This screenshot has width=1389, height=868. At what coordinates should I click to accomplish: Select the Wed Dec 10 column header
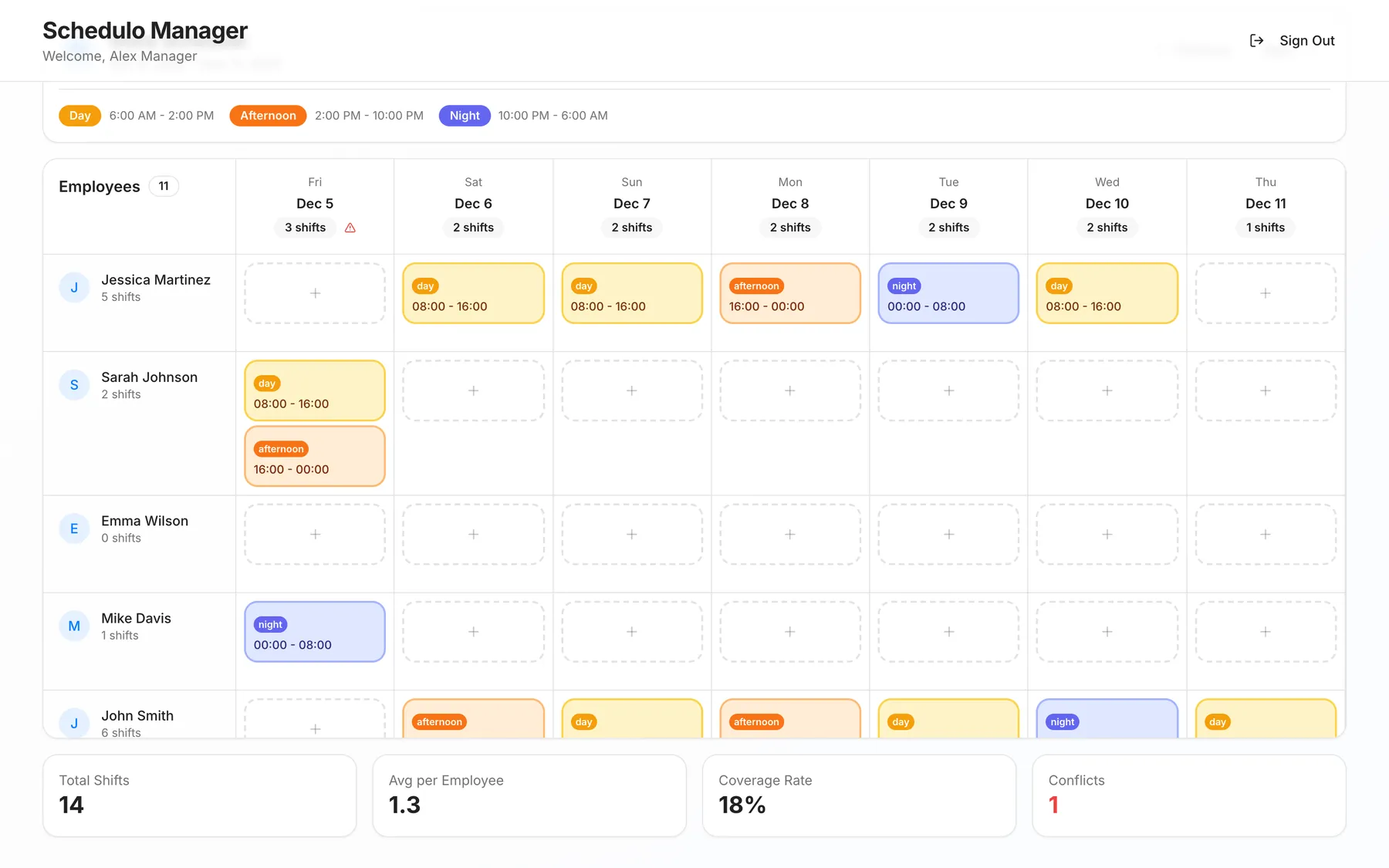(1107, 205)
